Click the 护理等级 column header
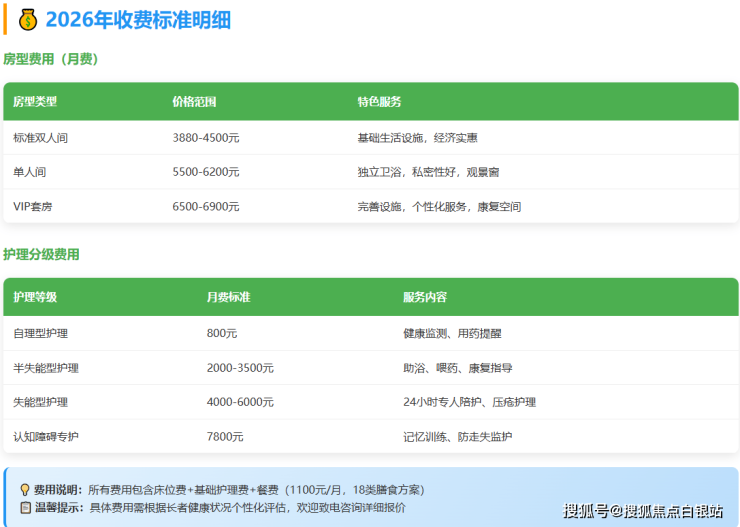Screen dimensions: 740x527 pyautogui.click(x=35, y=297)
